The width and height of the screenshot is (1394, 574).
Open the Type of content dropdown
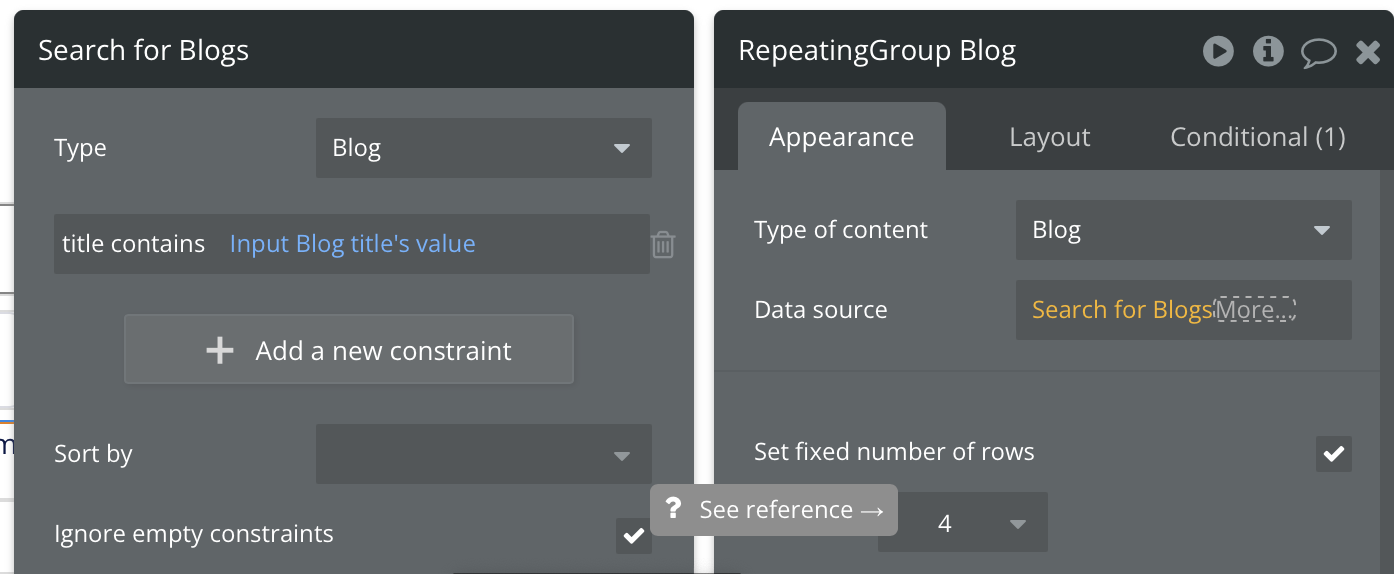pos(1183,230)
